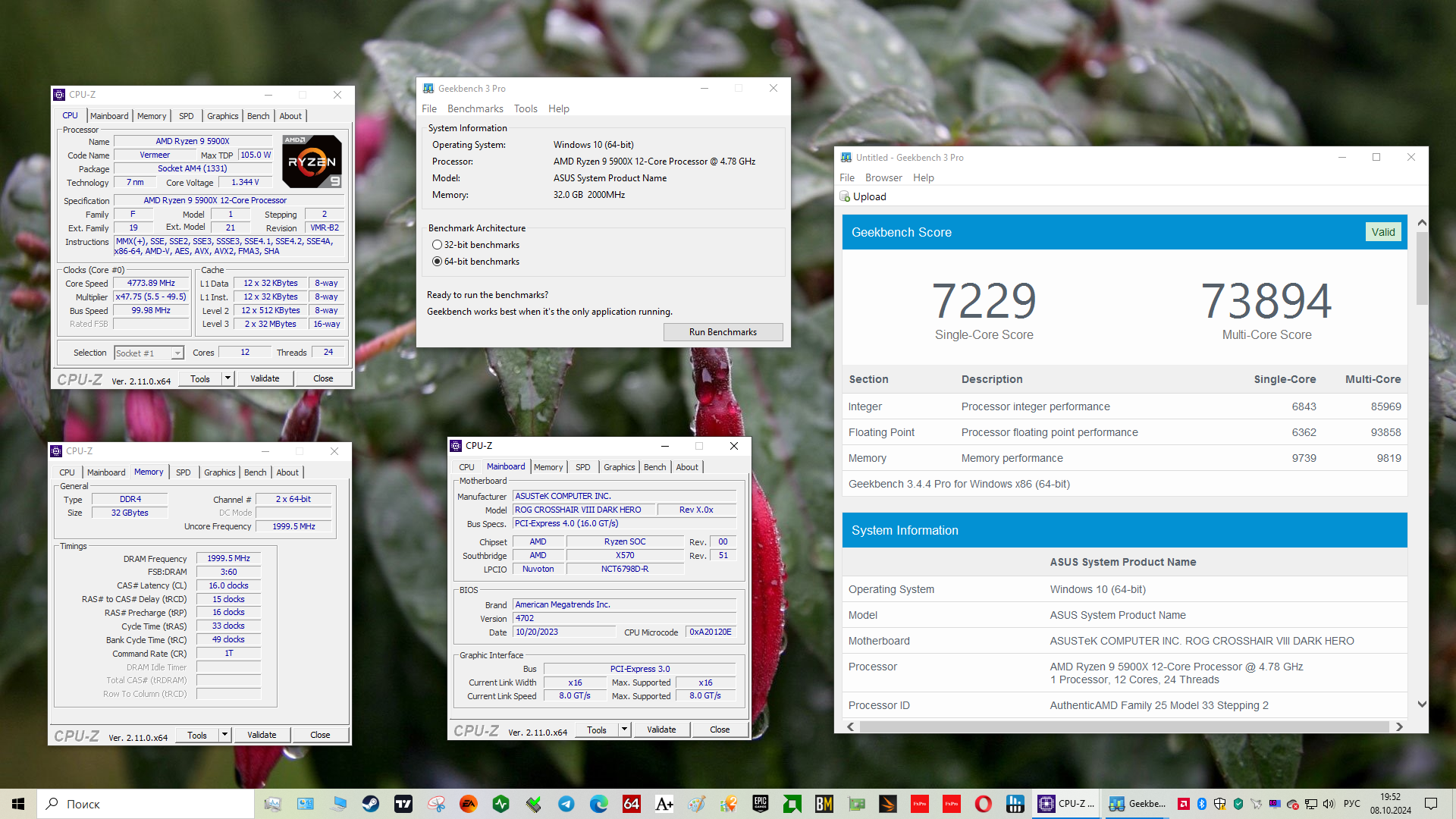Open About tab in Mainboard CPU-Z window

(x=687, y=467)
